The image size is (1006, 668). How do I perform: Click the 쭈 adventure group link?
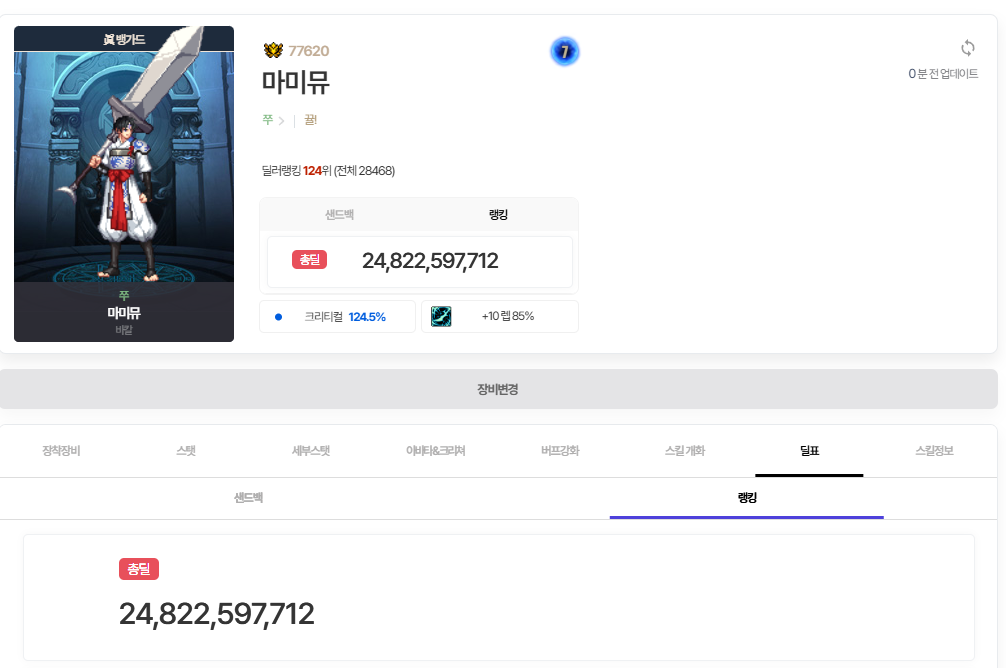coord(268,120)
